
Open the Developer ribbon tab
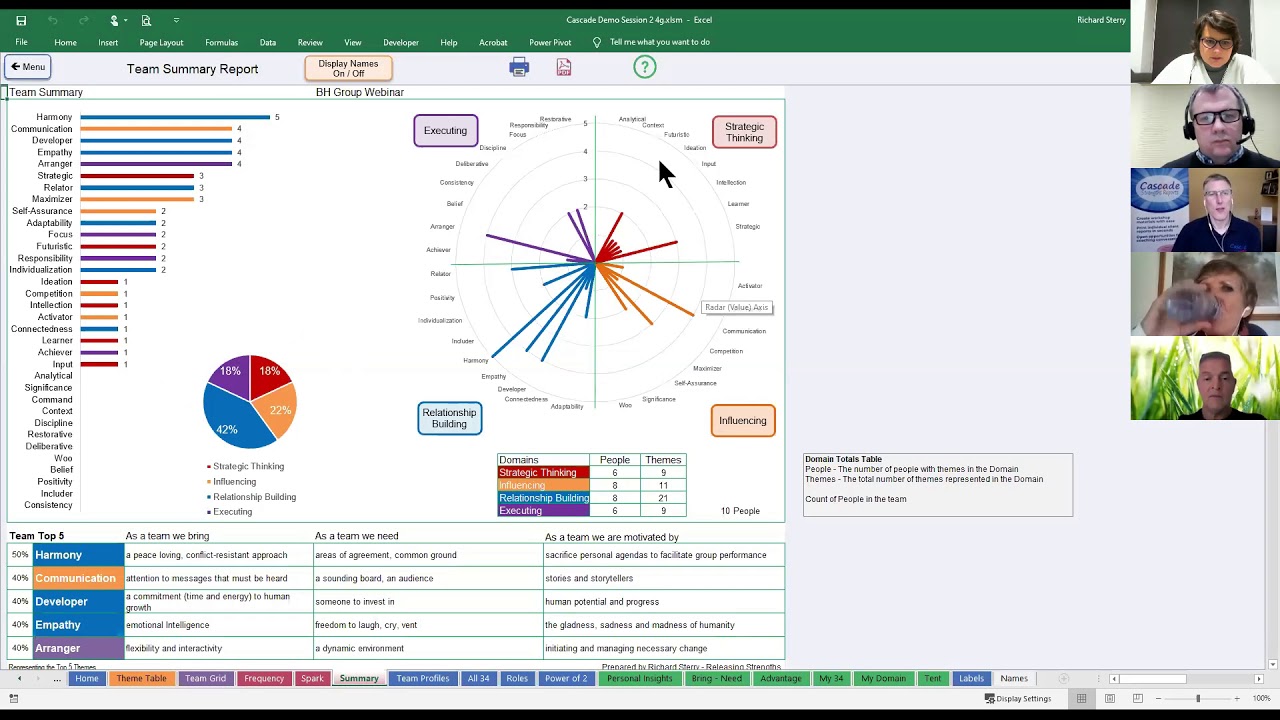pos(401,42)
